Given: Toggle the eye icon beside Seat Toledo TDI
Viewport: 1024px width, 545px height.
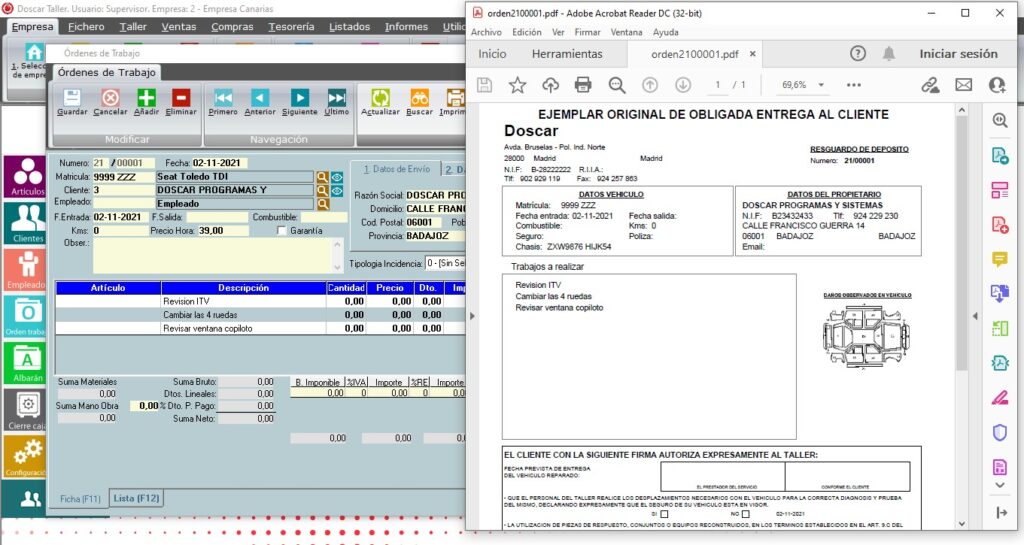Looking at the screenshot, I should 337,176.
